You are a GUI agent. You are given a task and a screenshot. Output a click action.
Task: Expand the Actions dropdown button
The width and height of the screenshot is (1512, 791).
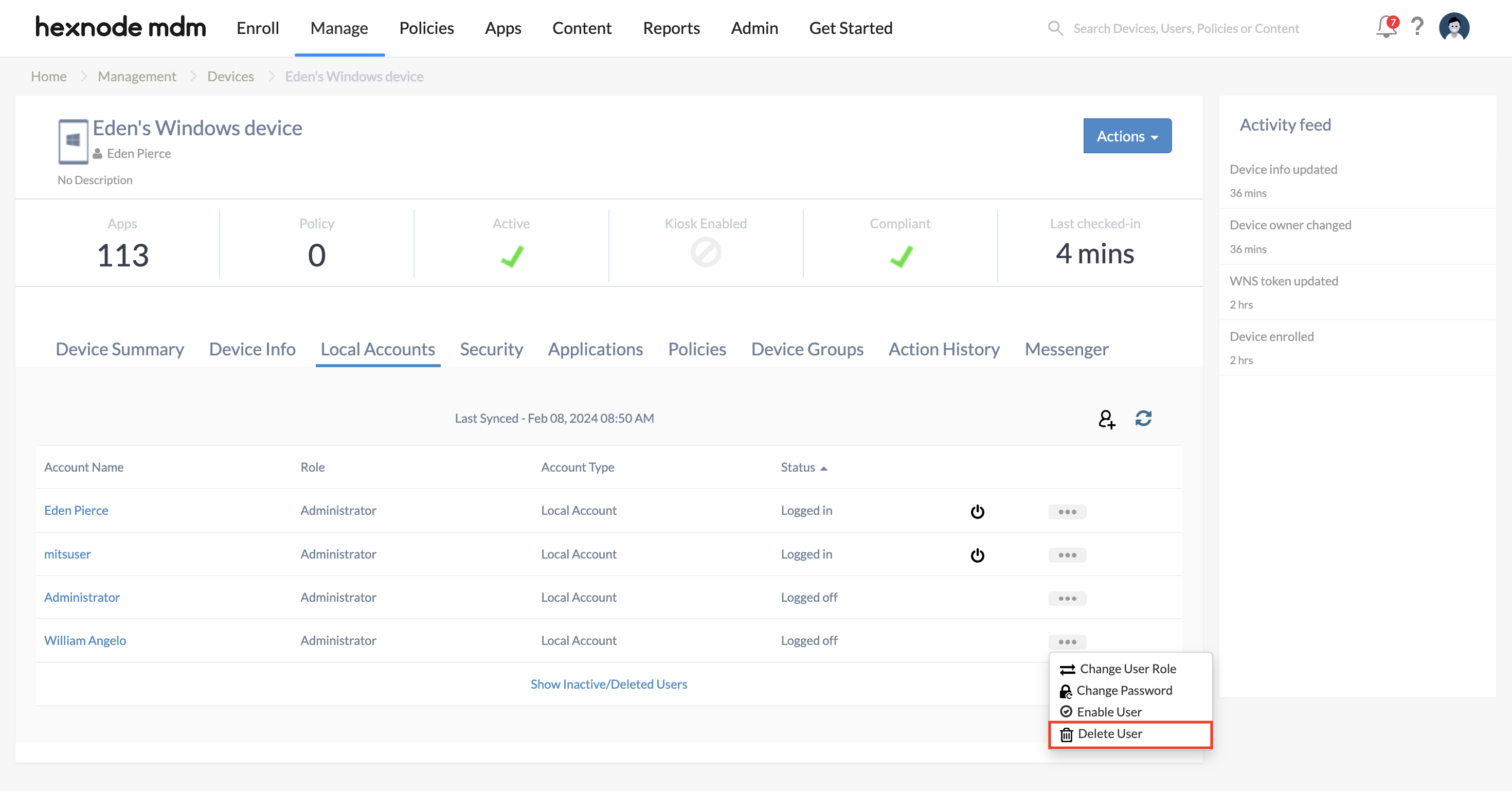(1127, 136)
